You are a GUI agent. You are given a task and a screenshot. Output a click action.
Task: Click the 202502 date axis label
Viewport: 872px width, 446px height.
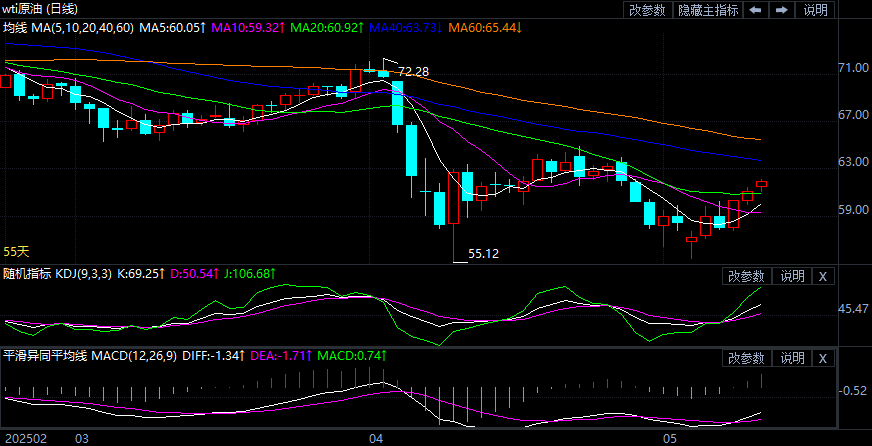[x=26, y=439]
